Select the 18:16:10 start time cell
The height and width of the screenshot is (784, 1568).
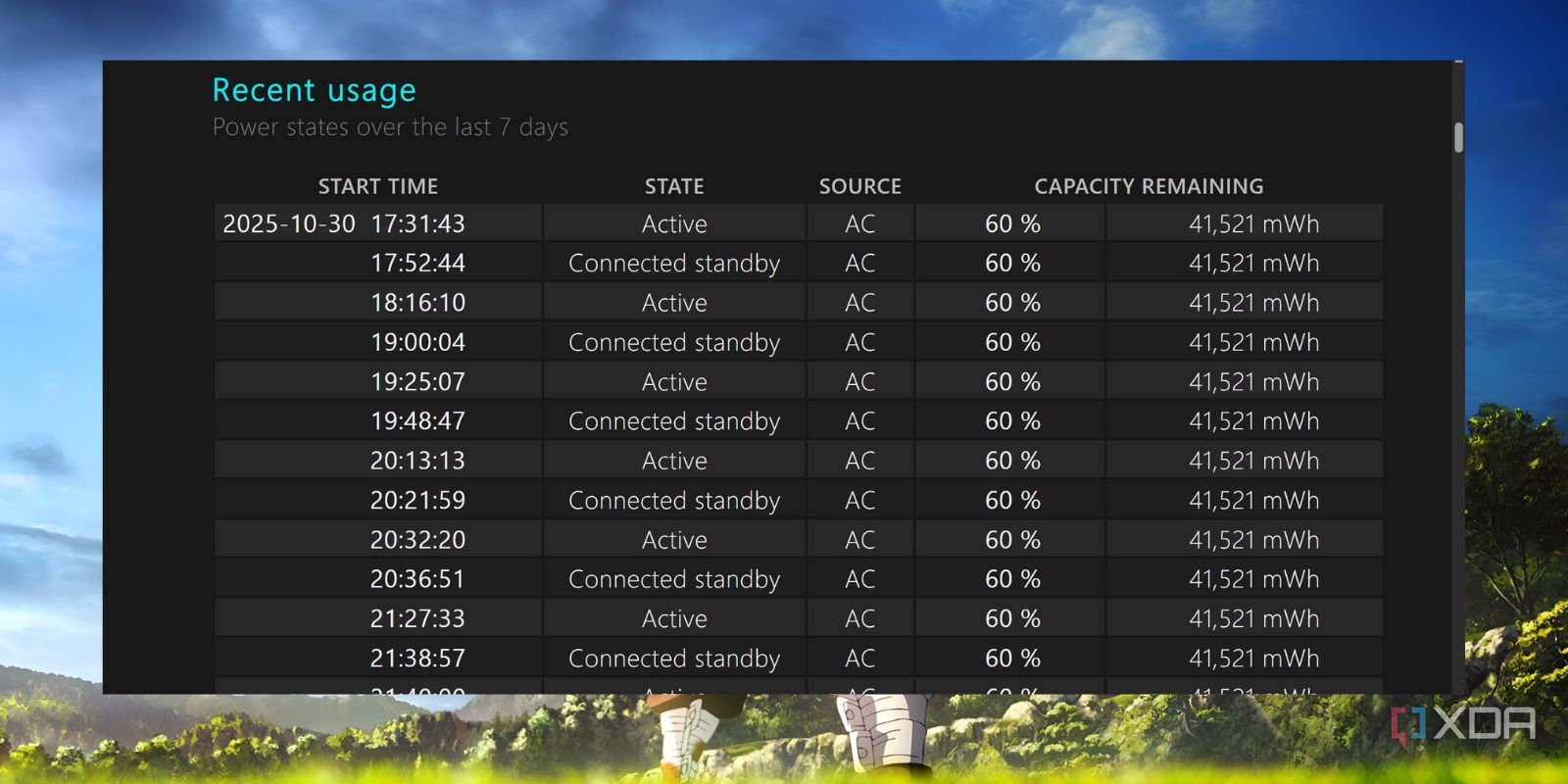pyautogui.click(x=378, y=302)
